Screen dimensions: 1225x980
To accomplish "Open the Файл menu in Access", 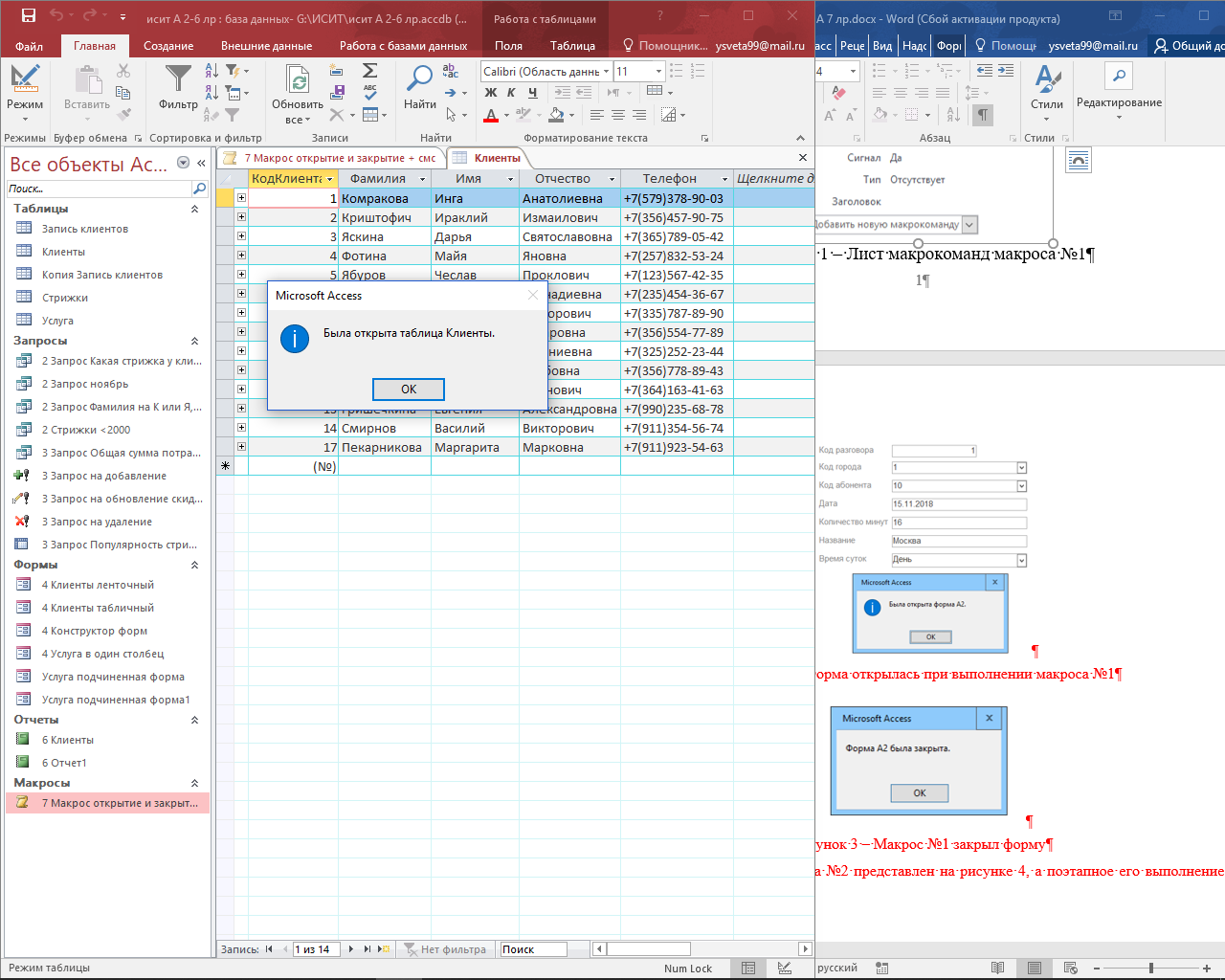I will tap(29, 46).
